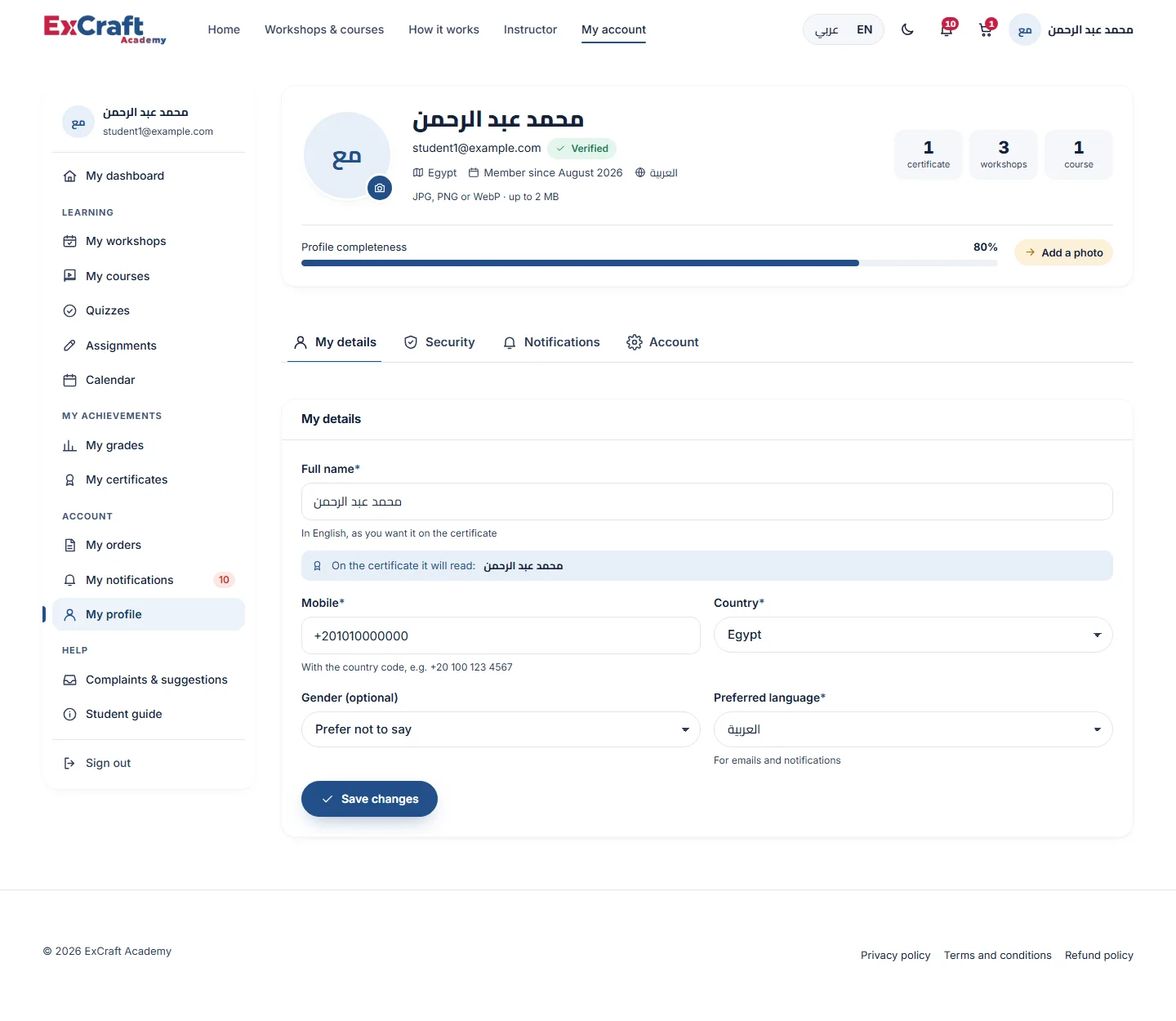1176x1021 pixels.
Task: Open the Calendar page
Action: pyautogui.click(x=149, y=380)
